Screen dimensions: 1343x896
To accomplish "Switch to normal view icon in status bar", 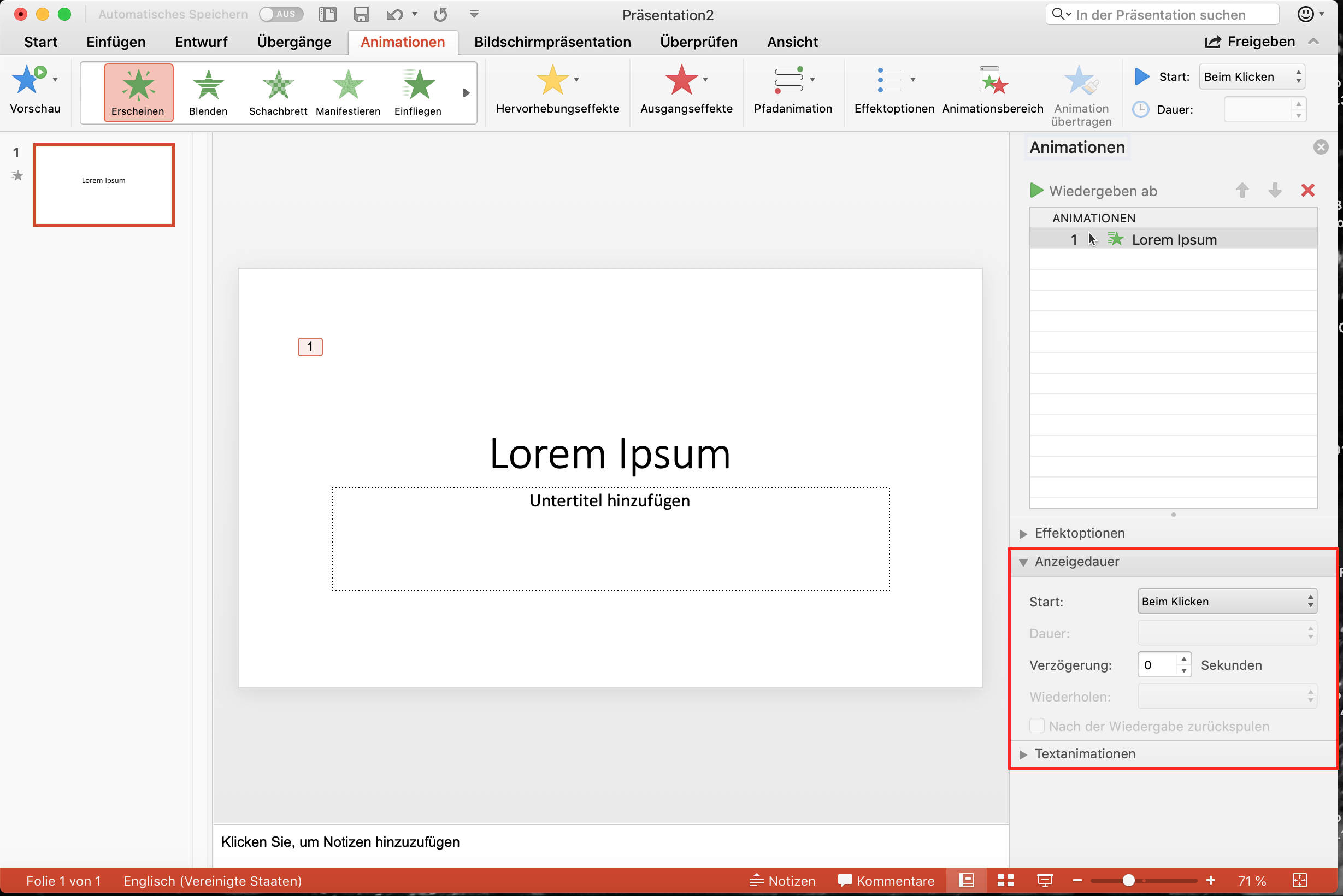I will pos(966,880).
